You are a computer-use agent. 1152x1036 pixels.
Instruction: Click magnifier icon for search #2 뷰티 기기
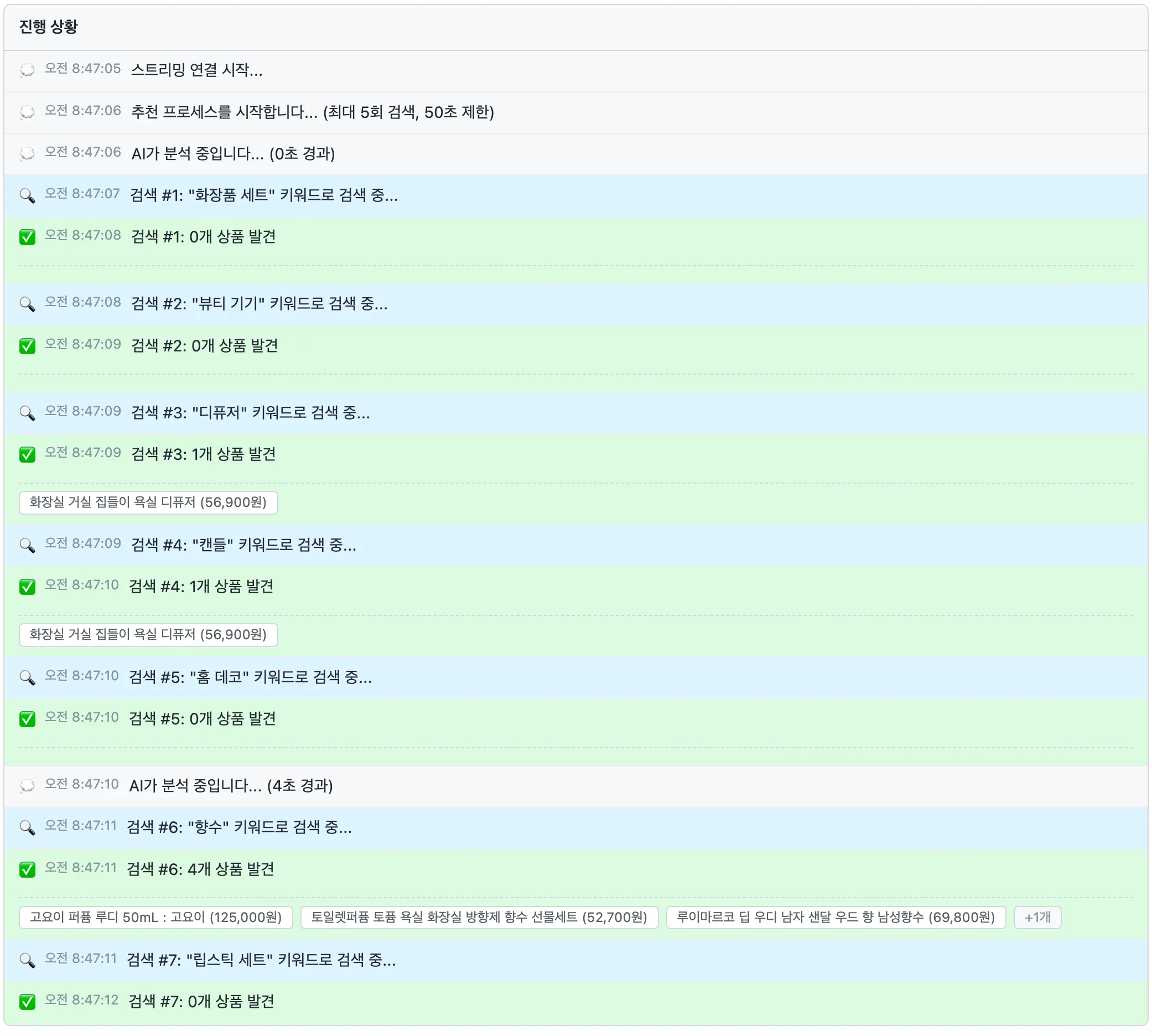[x=27, y=304]
